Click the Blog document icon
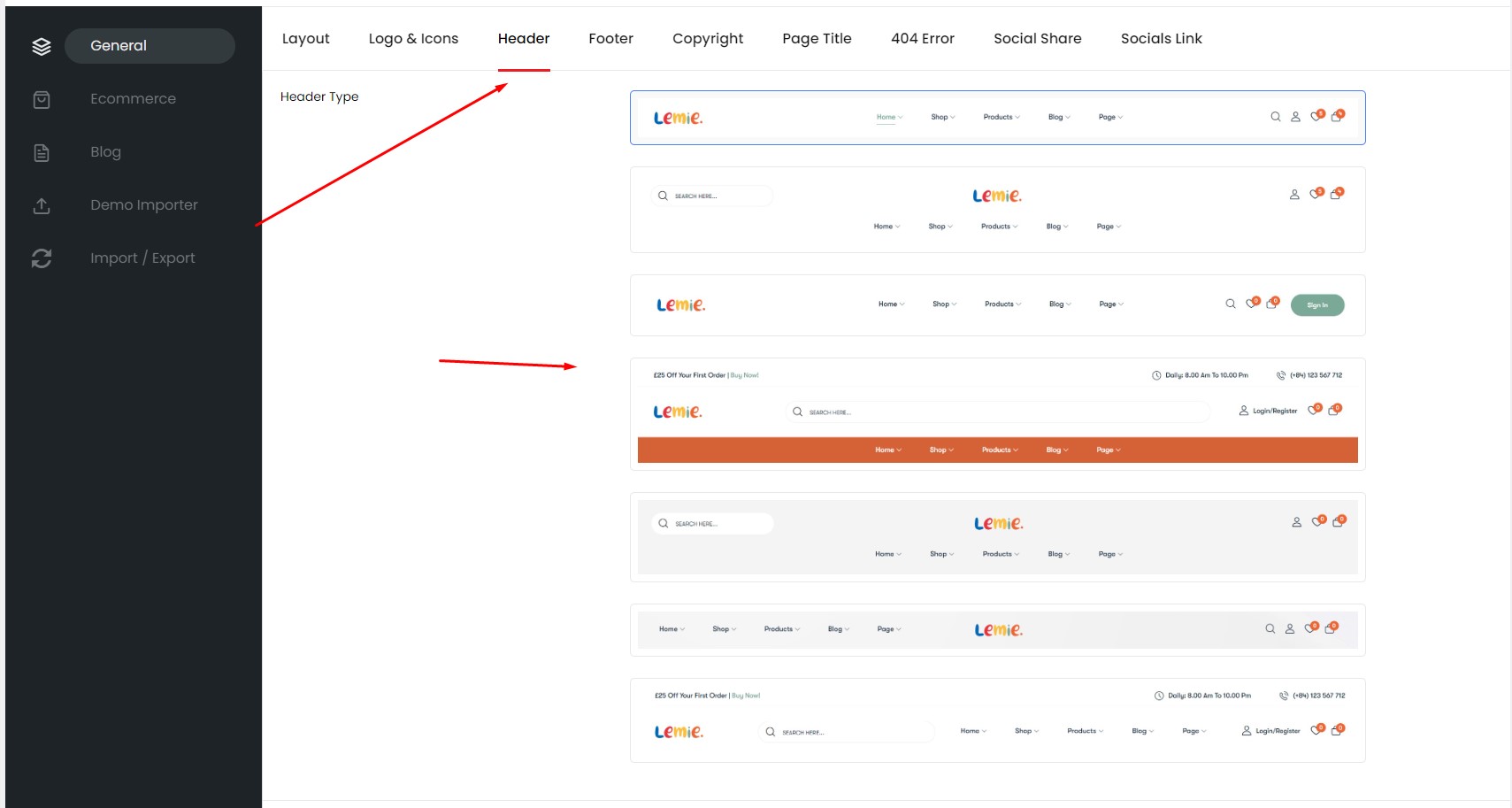The width and height of the screenshot is (1512, 808). pyautogui.click(x=42, y=152)
